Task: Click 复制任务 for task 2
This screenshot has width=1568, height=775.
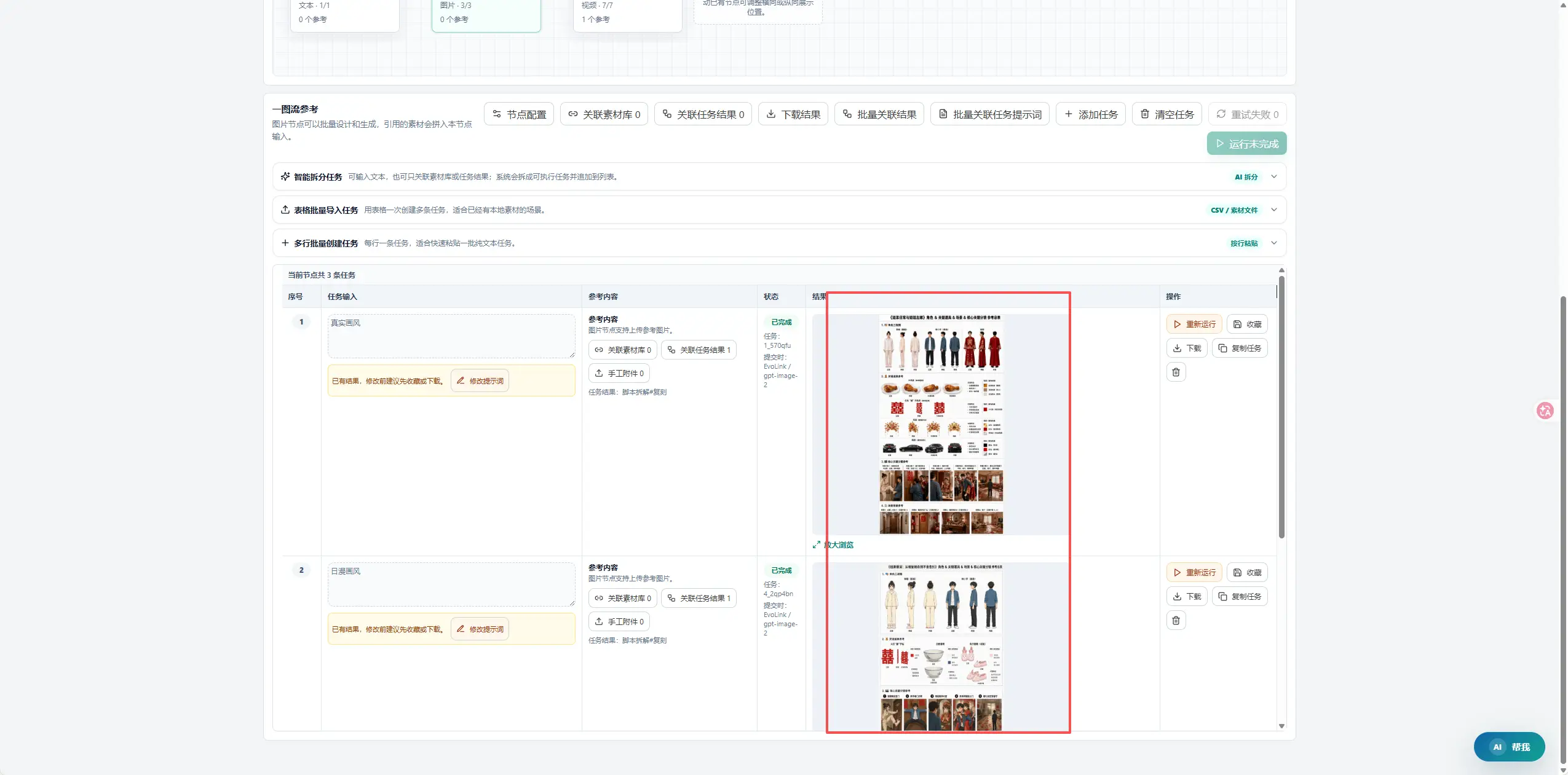Action: [x=1240, y=596]
